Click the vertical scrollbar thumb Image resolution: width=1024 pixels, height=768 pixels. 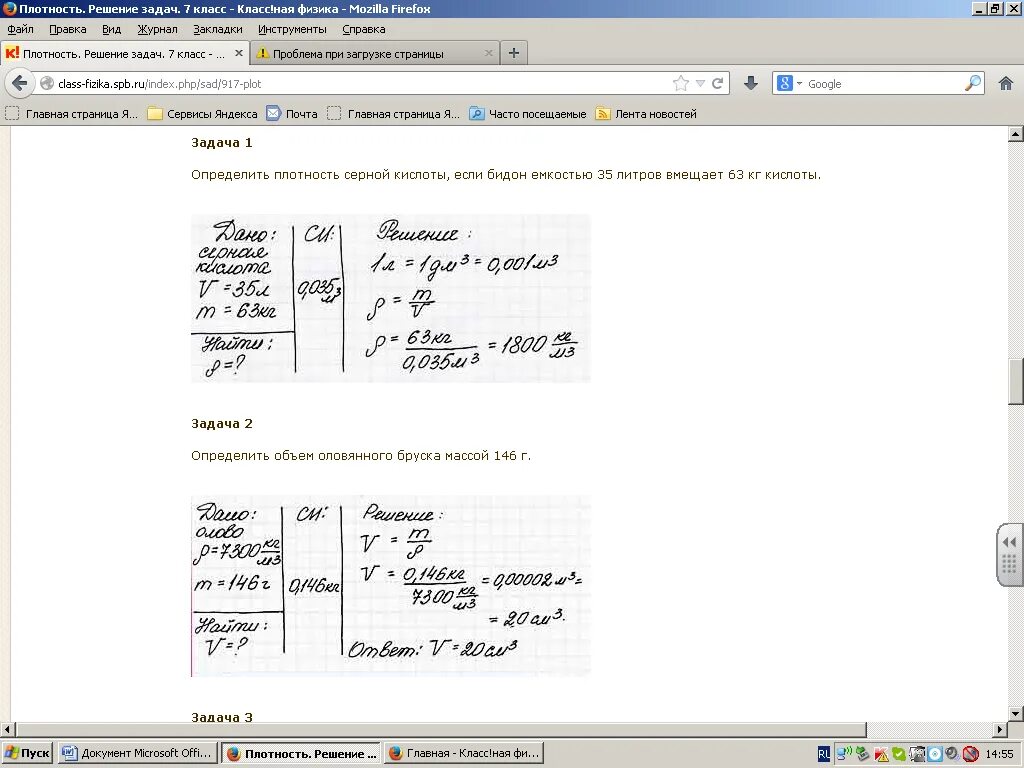1016,381
